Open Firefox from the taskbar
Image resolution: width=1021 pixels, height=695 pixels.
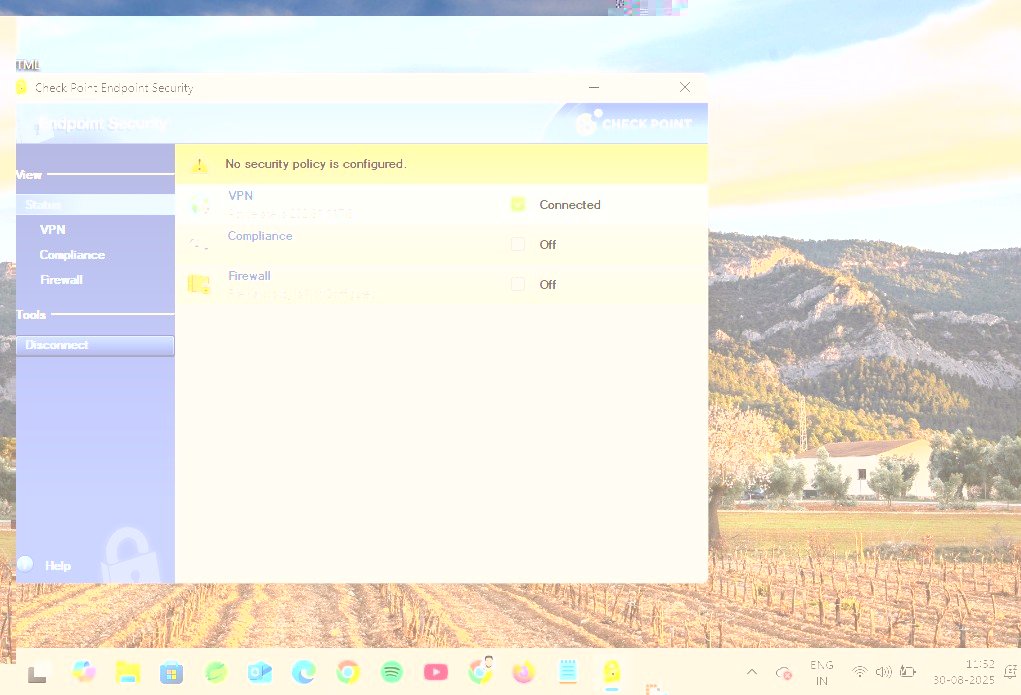click(524, 672)
